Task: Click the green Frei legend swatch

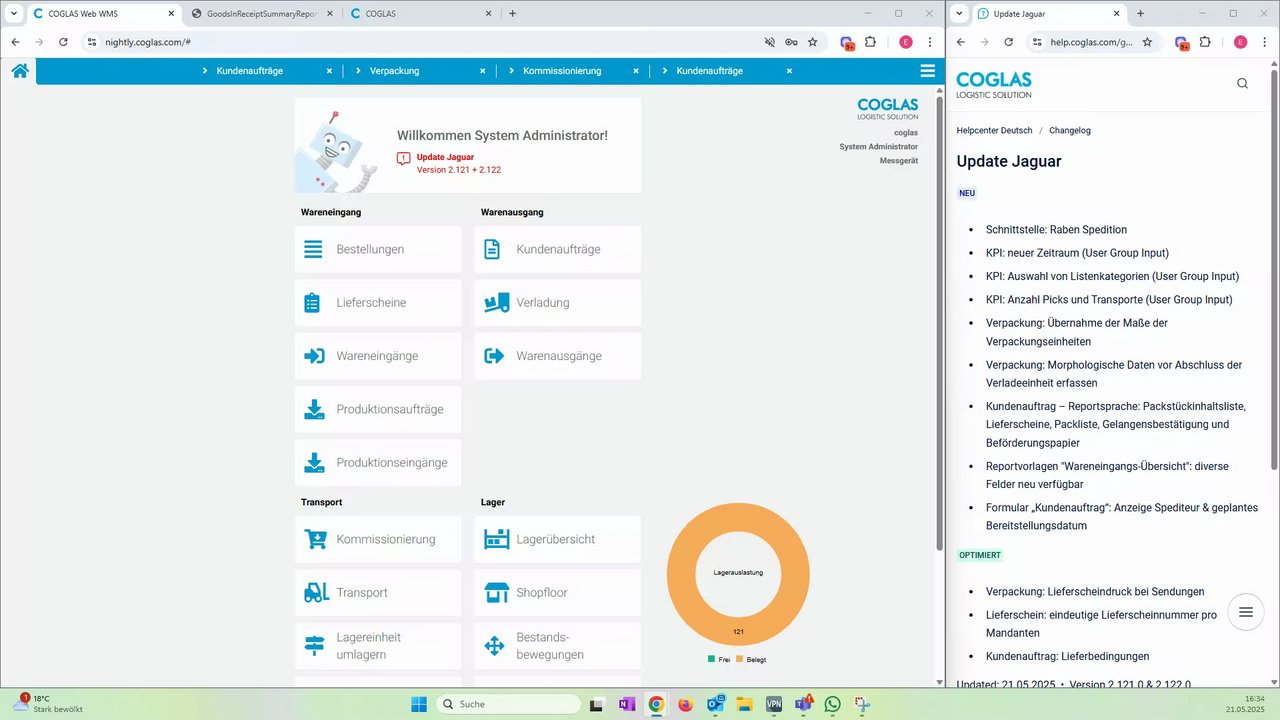Action: 711,659
